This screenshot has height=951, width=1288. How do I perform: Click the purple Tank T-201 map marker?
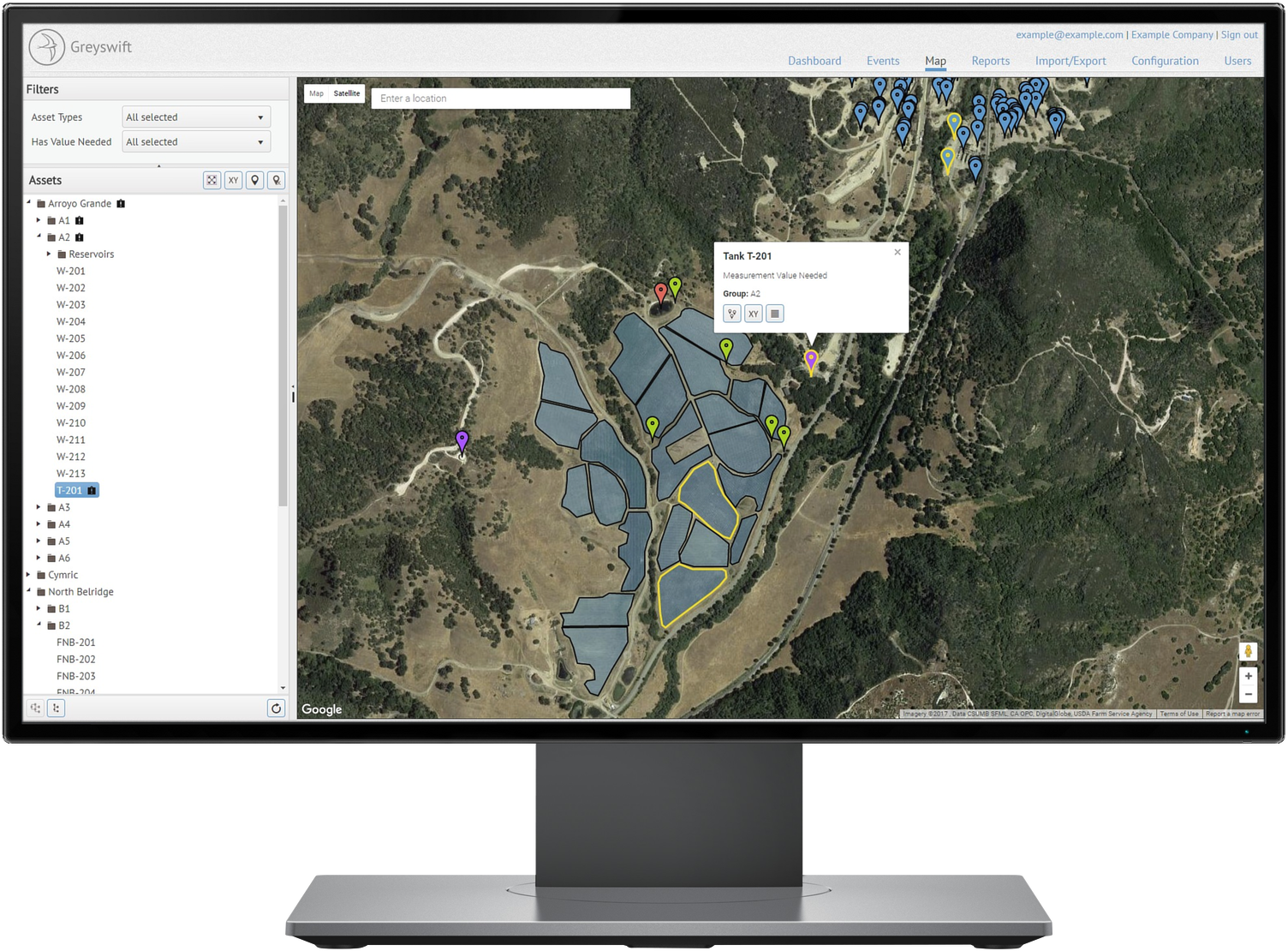tap(811, 362)
